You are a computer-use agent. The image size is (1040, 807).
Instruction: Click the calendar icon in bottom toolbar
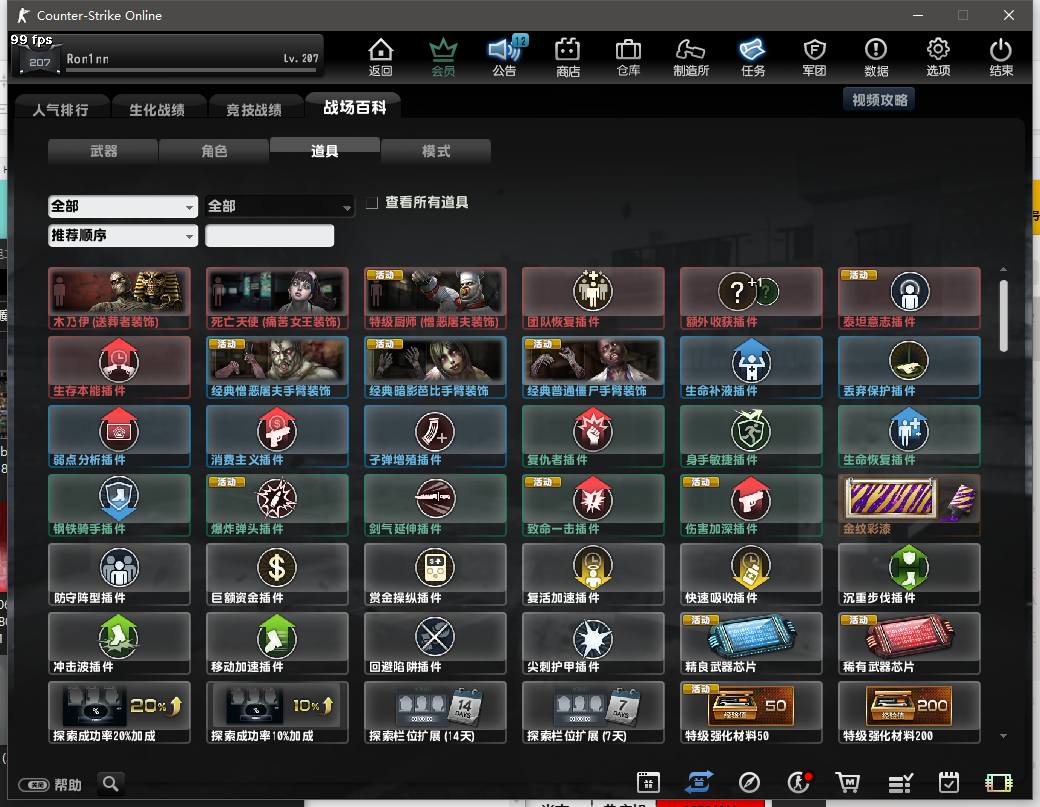[648, 782]
